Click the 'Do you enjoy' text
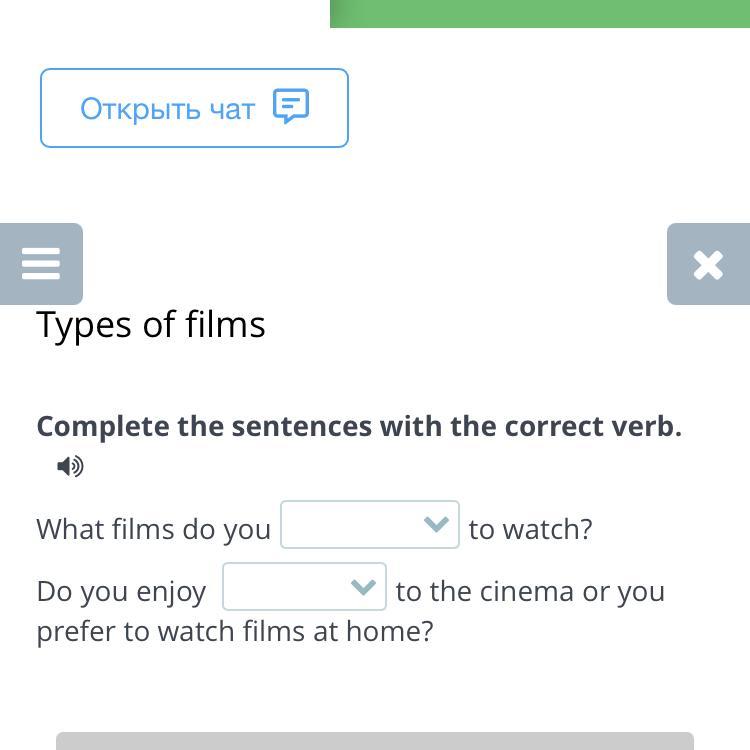 point(121,591)
